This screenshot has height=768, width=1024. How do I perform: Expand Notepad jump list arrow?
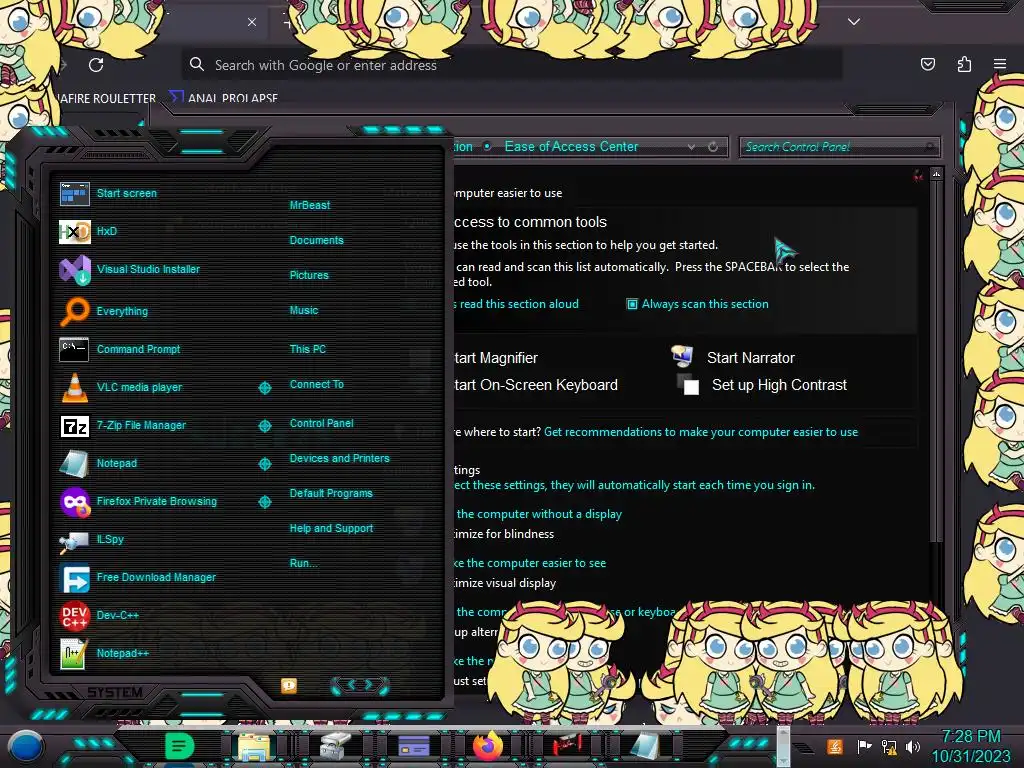coord(264,464)
